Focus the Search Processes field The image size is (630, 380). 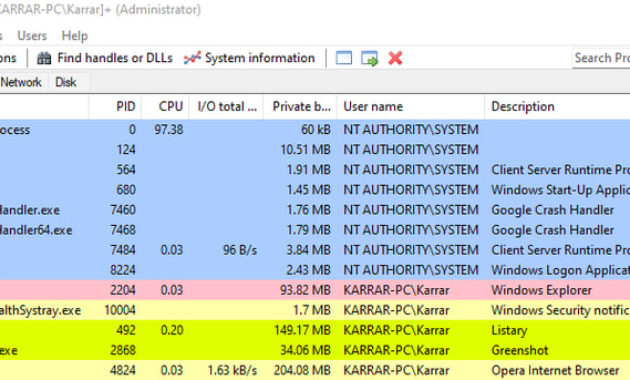(x=601, y=58)
